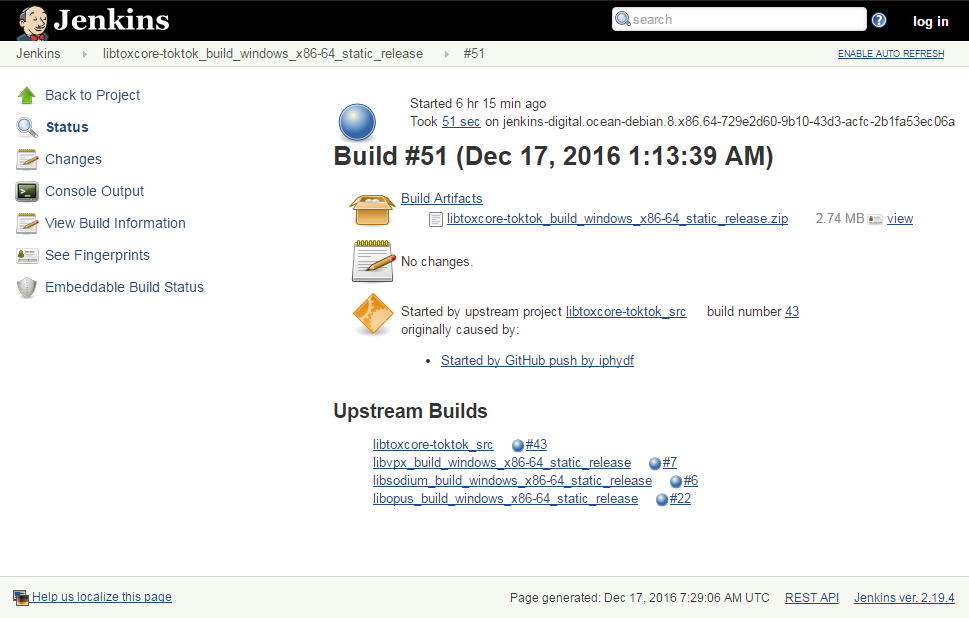Click the Status magnifying glass icon
Screen dimensions: 969x618
coord(27,127)
